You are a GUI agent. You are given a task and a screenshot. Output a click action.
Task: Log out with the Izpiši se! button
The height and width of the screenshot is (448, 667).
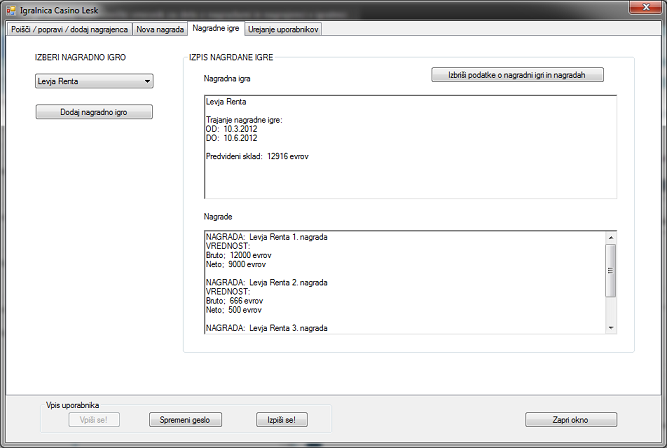coord(282,420)
